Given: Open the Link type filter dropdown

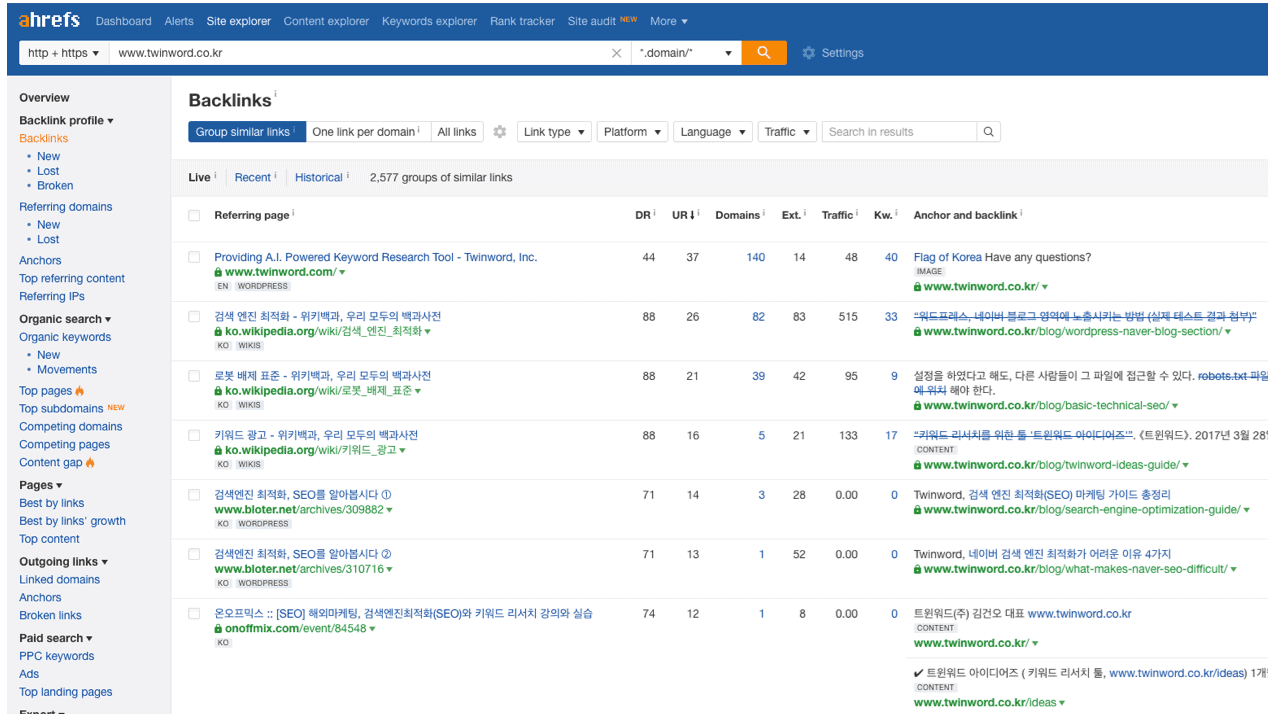Looking at the screenshot, I should 554,132.
